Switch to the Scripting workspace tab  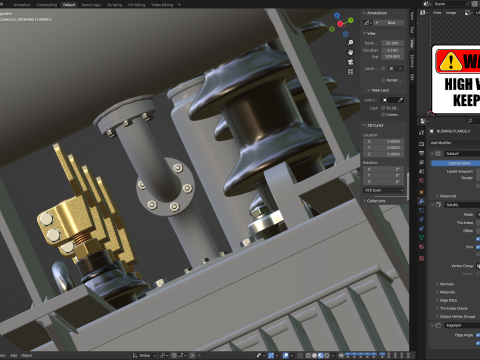(x=115, y=5)
